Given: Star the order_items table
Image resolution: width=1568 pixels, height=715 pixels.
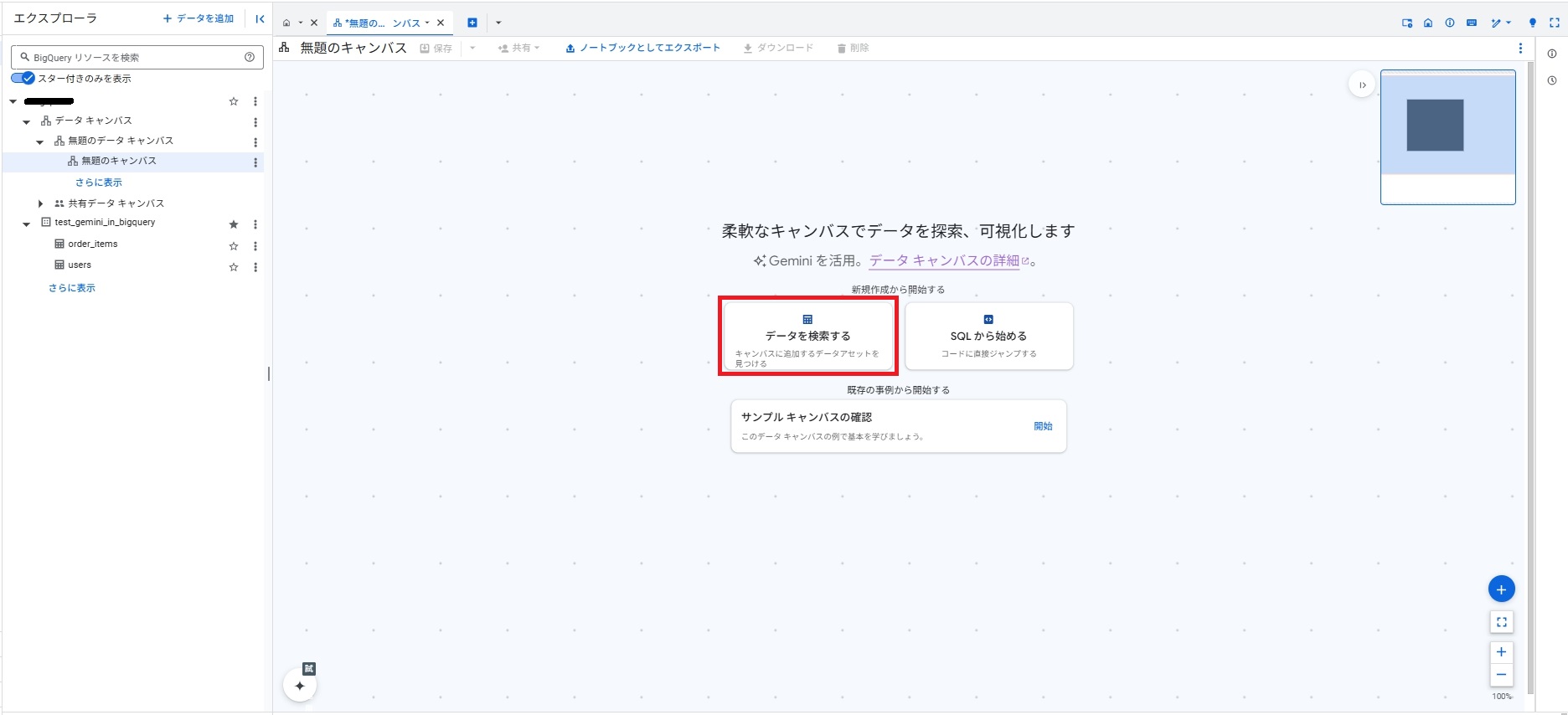Looking at the screenshot, I should pos(234,246).
